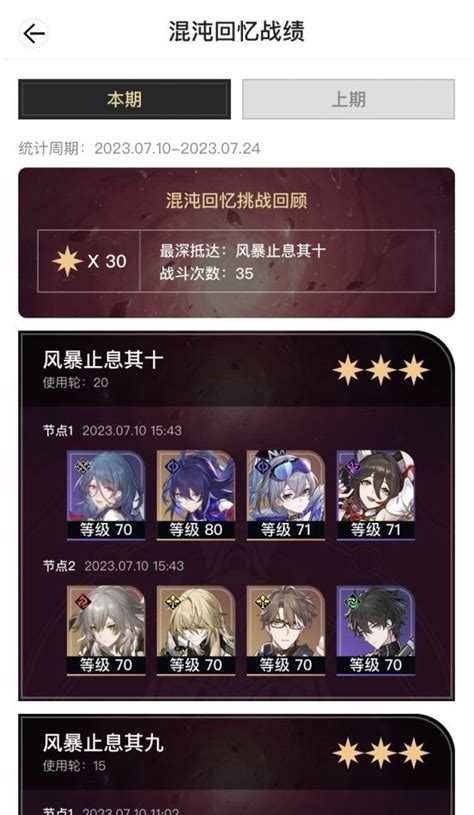Open the 风暴止息其九 stage header

236,753
